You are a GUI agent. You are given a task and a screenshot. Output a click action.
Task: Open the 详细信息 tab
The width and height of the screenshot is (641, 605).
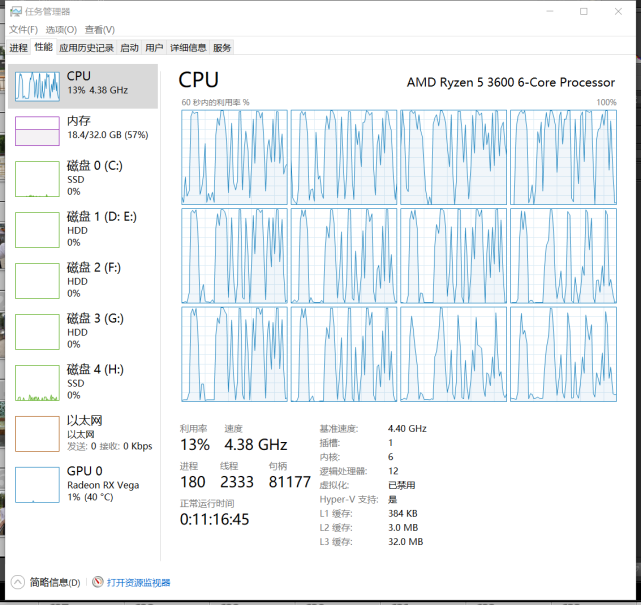pyautogui.click(x=188, y=48)
